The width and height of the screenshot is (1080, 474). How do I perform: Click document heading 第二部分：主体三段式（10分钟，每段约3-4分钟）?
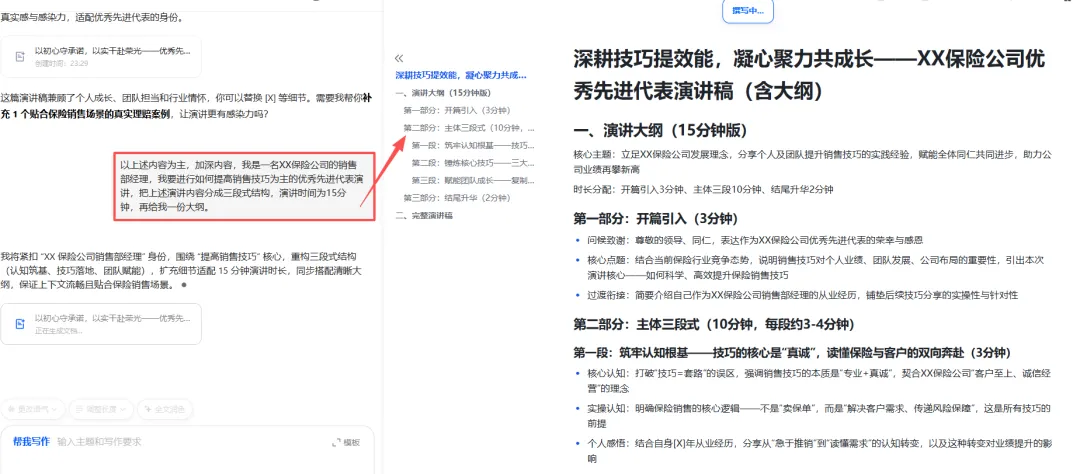712,324
